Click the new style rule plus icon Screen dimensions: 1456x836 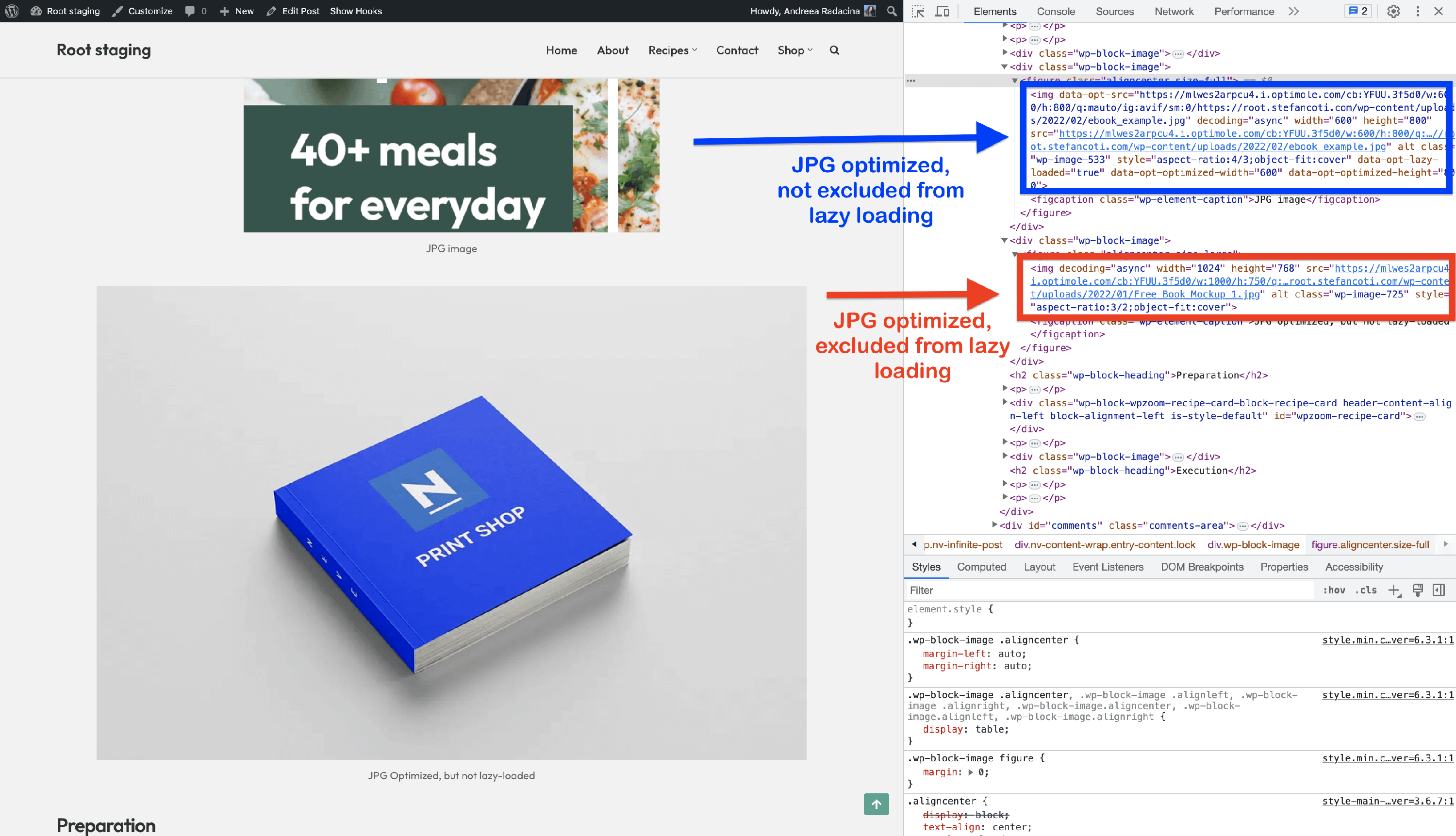tap(1393, 590)
